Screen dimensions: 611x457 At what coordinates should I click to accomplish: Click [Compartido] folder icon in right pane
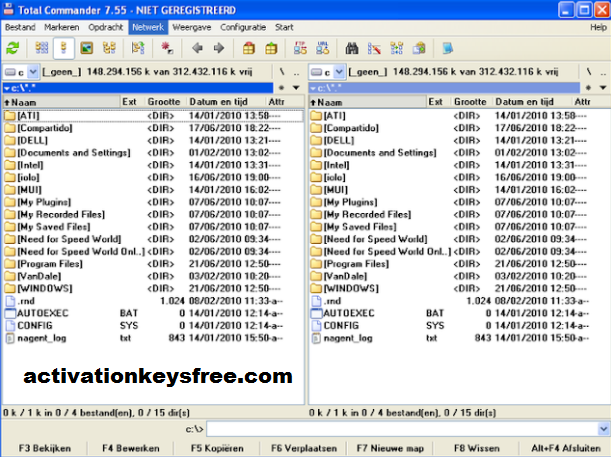[316, 128]
